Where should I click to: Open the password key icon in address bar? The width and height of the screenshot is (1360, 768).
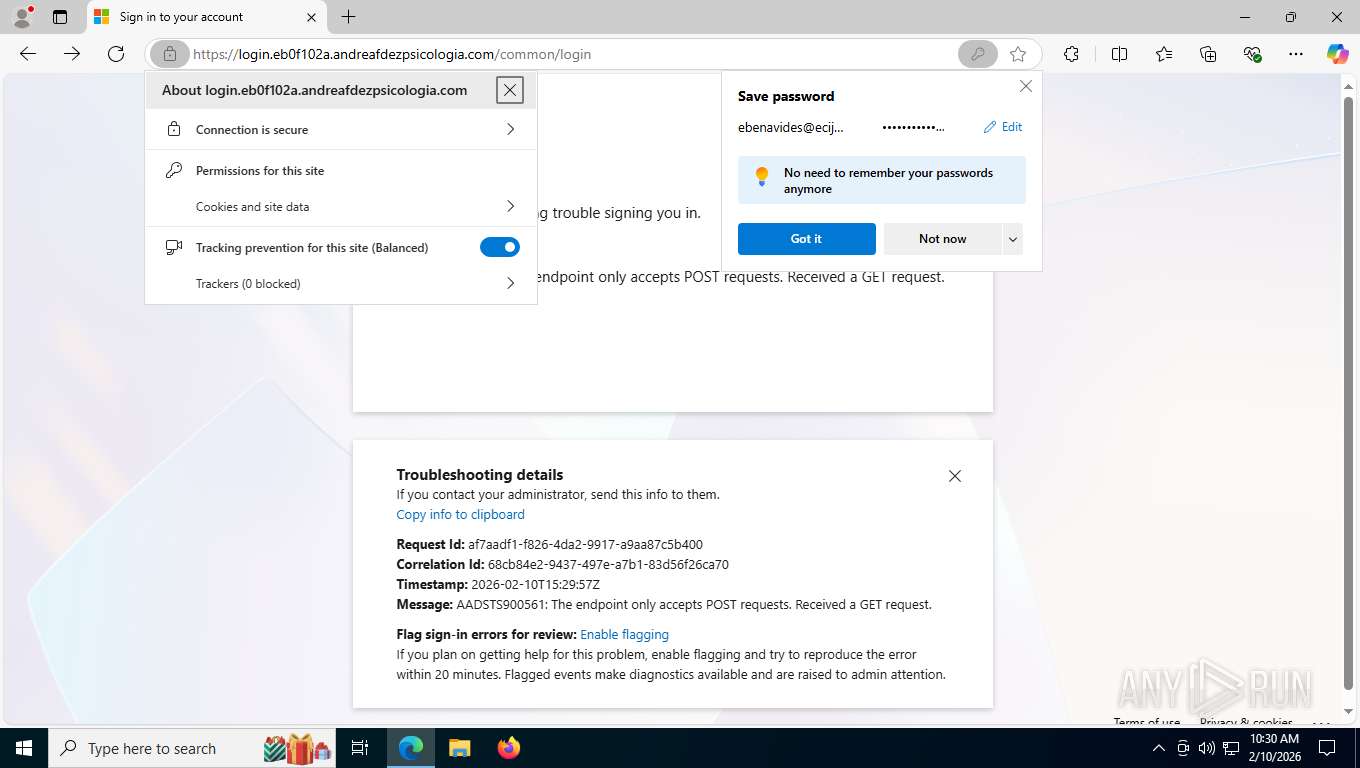click(x=977, y=54)
